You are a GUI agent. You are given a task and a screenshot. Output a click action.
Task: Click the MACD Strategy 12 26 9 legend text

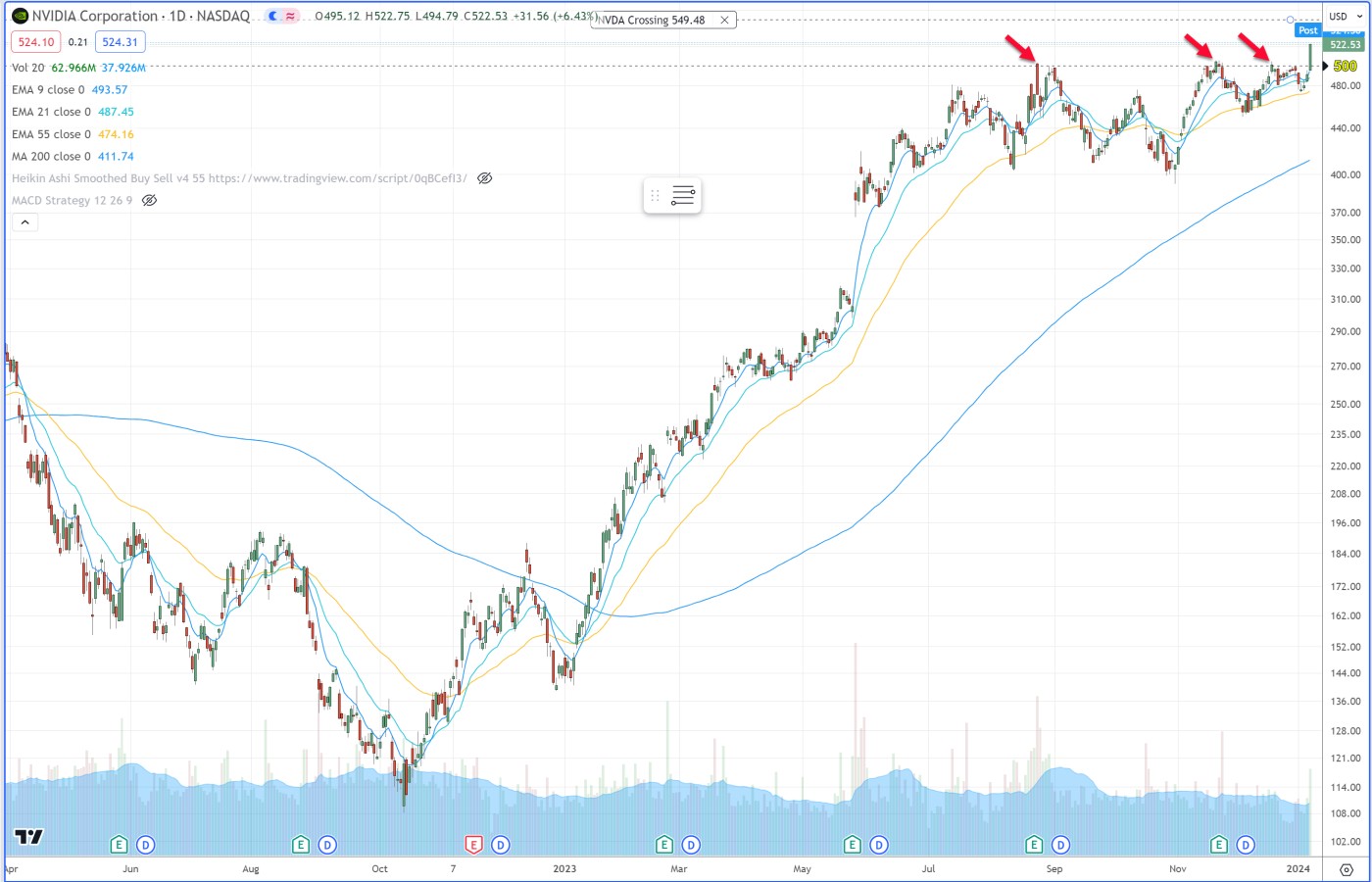pyautogui.click(x=72, y=200)
